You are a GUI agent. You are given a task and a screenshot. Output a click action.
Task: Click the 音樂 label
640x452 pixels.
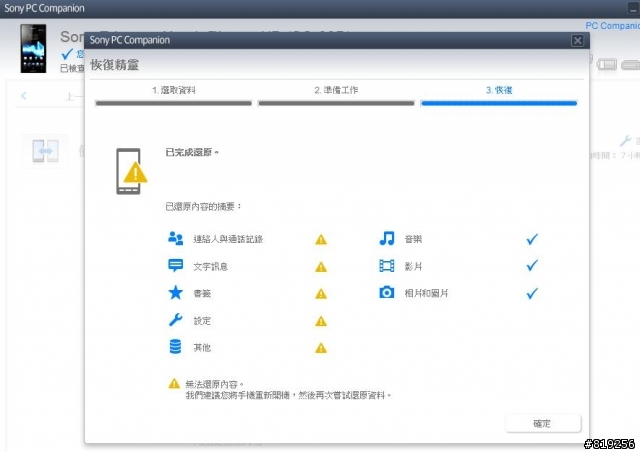pos(413,239)
